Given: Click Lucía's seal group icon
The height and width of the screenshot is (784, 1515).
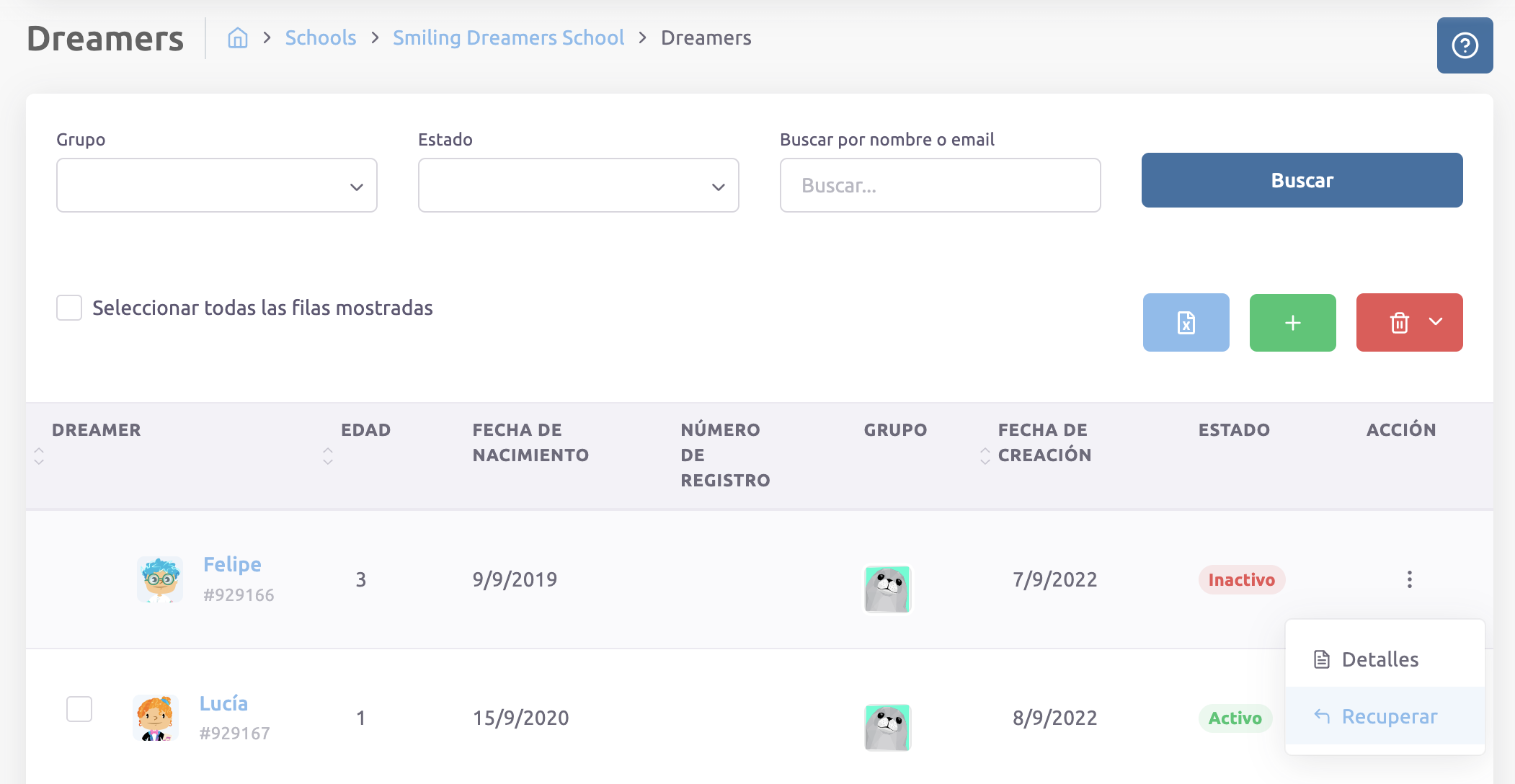Looking at the screenshot, I should 887,727.
